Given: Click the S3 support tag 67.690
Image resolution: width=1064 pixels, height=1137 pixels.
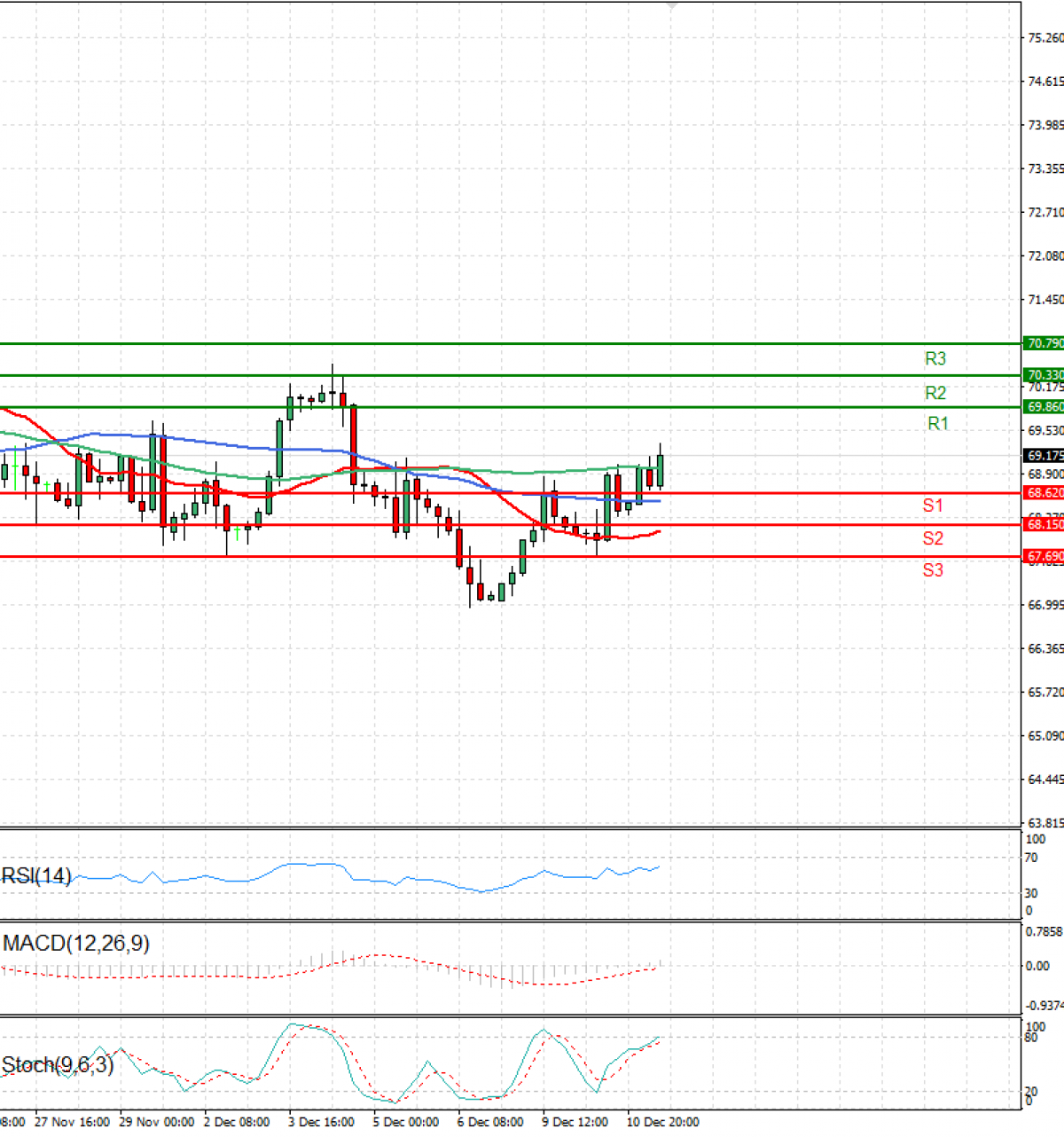Looking at the screenshot, I should pyautogui.click(x=1042, y=555).
